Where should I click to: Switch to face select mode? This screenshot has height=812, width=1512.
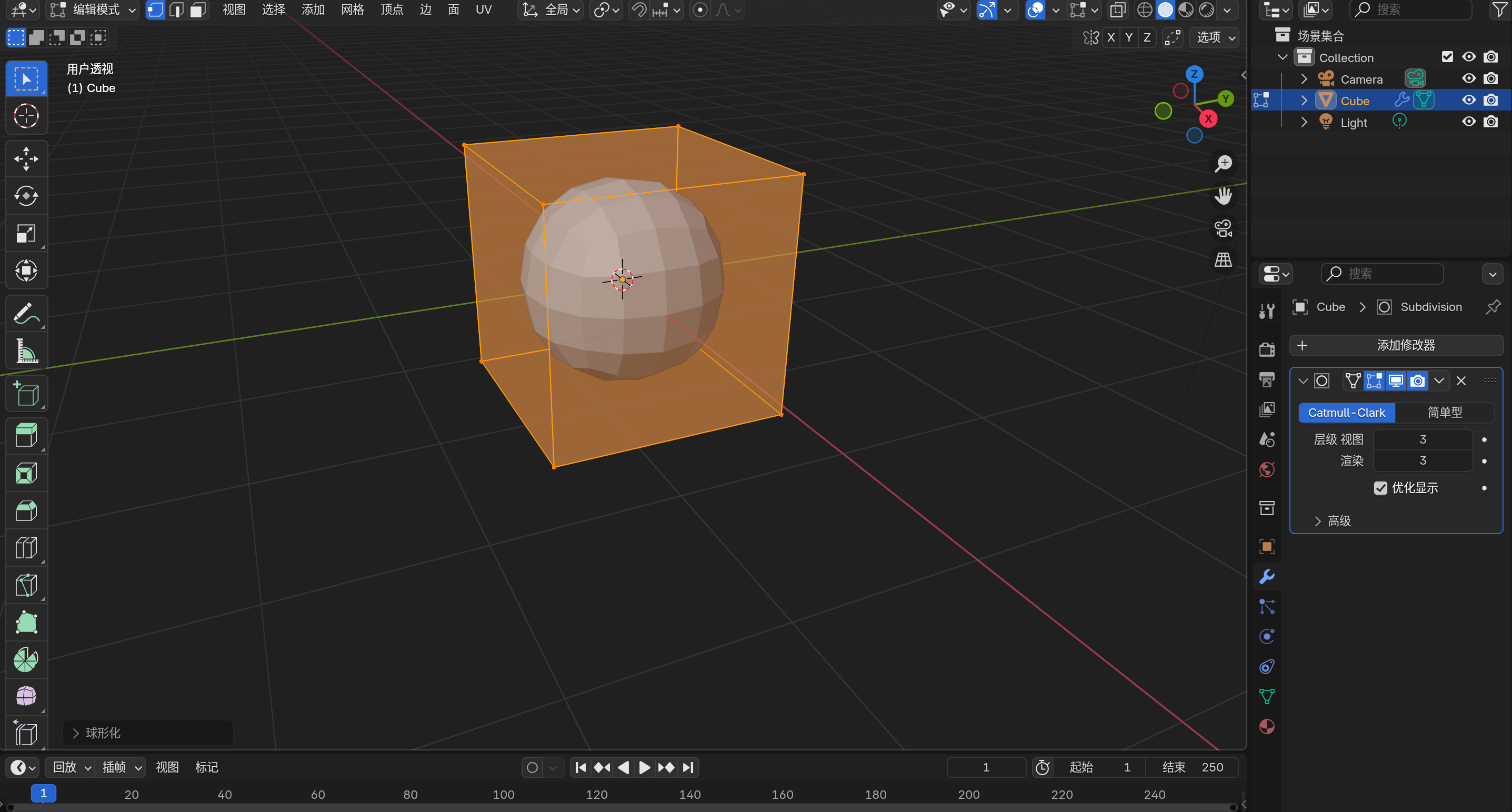(198, 10)
